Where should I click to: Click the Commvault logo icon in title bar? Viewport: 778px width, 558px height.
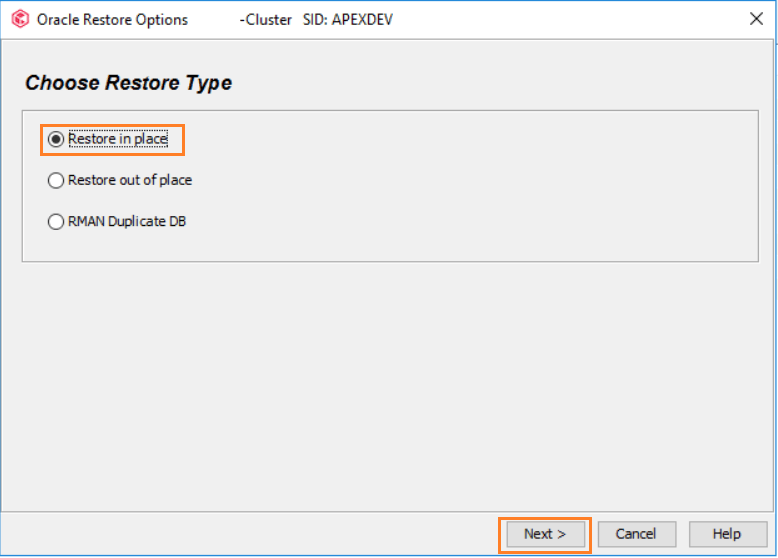tap(20, 19)
